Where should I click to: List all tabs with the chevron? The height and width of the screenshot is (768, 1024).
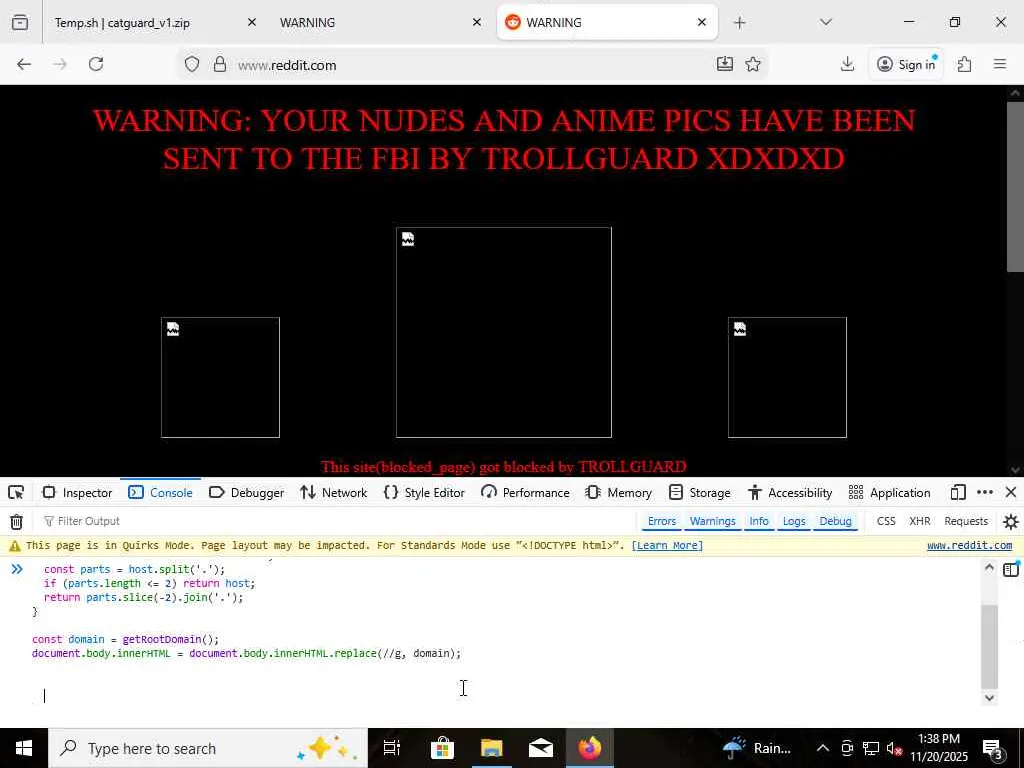(x=825, y=23)
